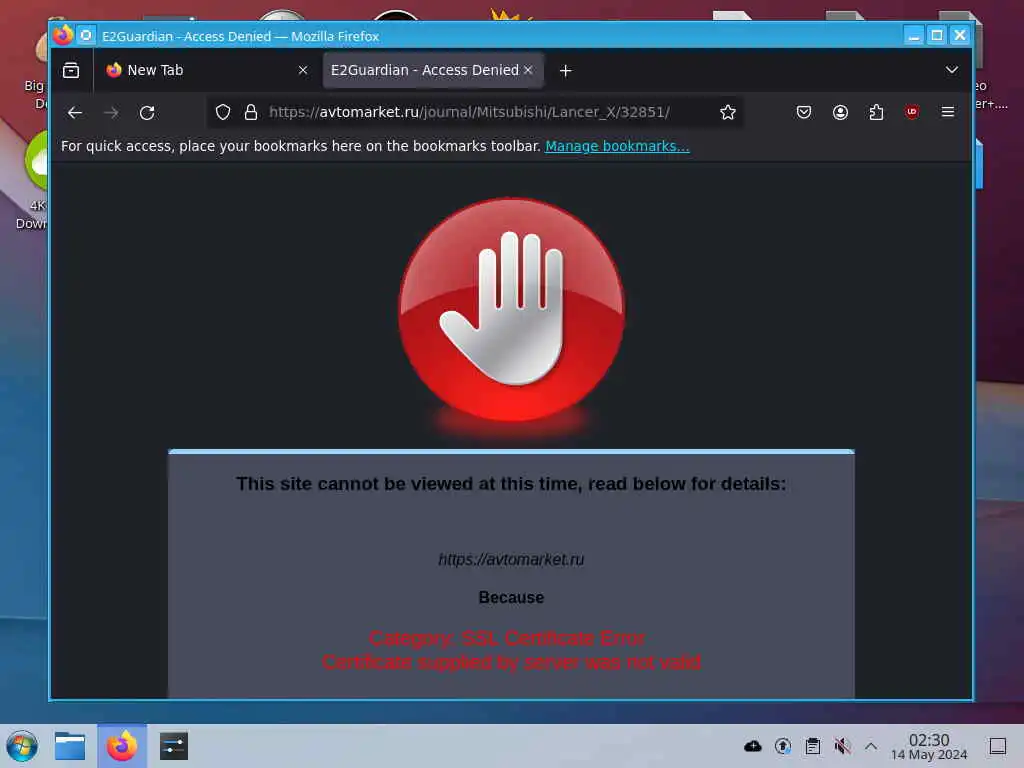Image resolution: width=1024 pixels, height=768 pixels.
Task: Minimize the Firefox window
Action: point(914,35)
